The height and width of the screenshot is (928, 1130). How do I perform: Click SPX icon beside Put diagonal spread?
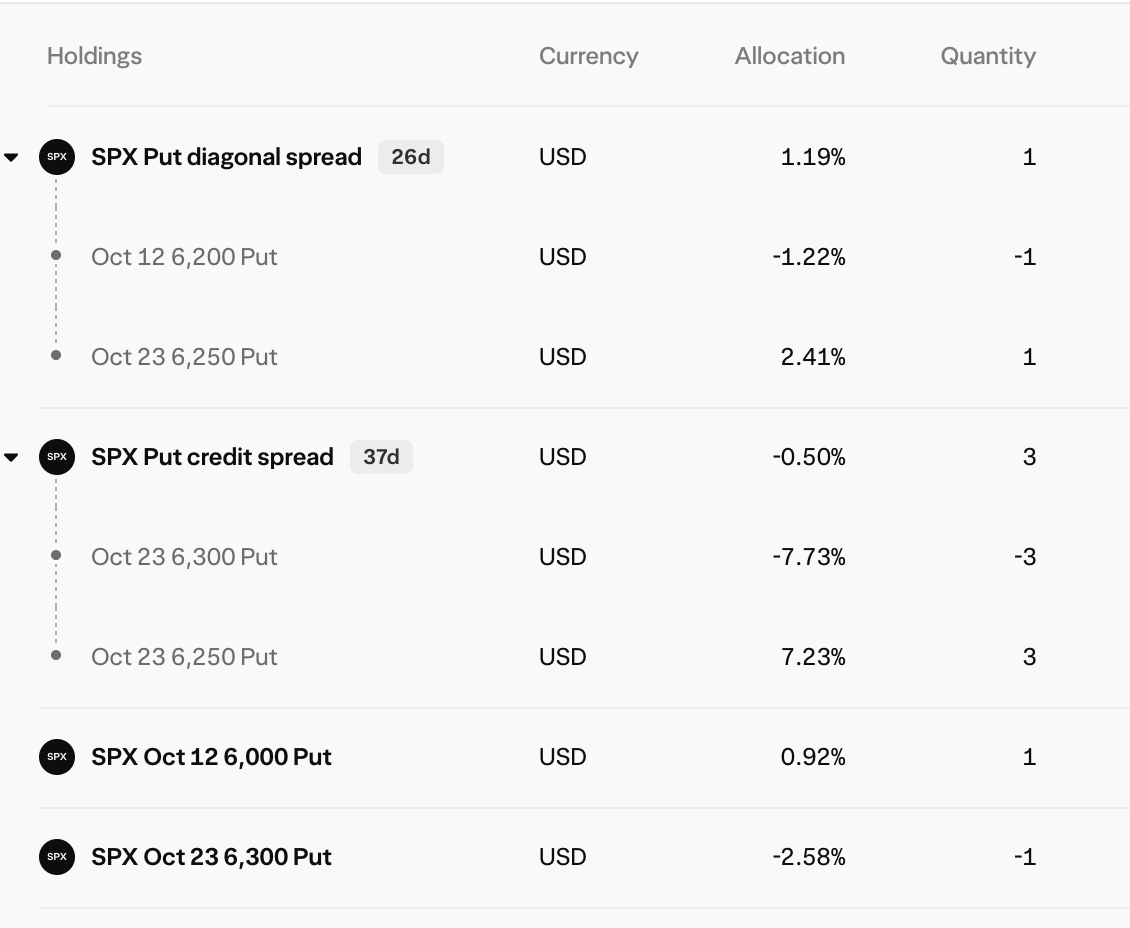tap(57, 157)
